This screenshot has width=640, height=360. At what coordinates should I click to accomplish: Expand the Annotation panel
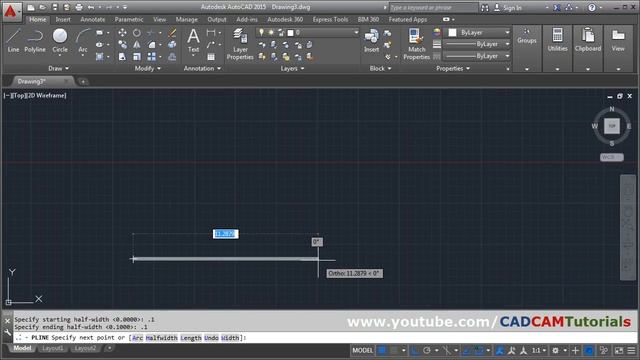point(202,69)
